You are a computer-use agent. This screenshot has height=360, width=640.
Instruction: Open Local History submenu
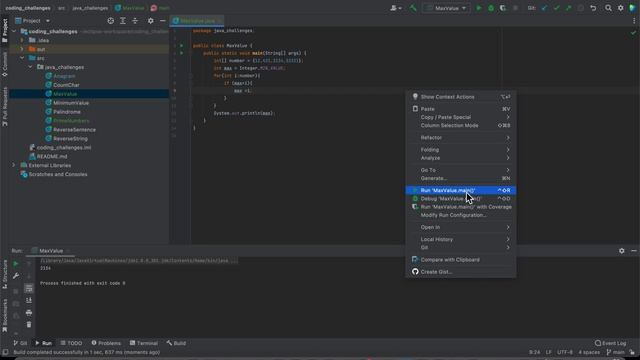point(461,239)
